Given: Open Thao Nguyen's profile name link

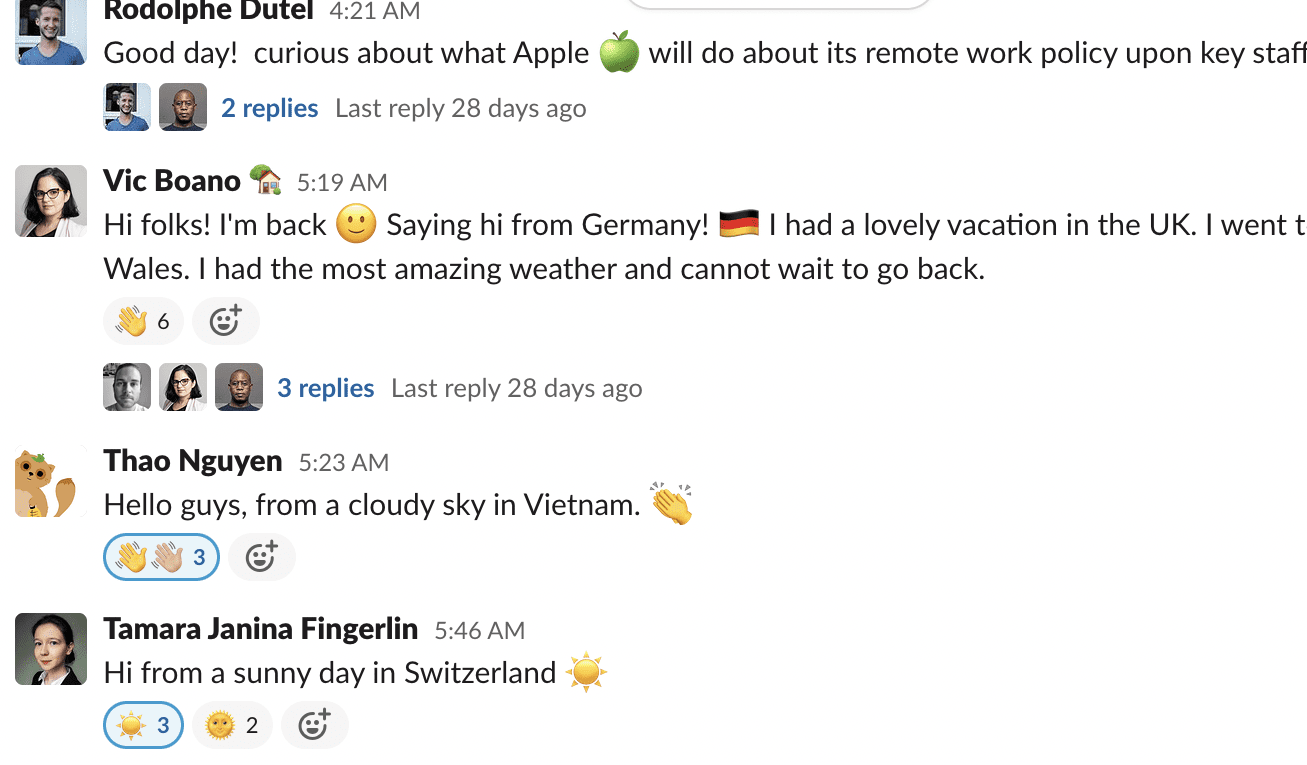Looking at the screenshot, I should click(193, 461).
